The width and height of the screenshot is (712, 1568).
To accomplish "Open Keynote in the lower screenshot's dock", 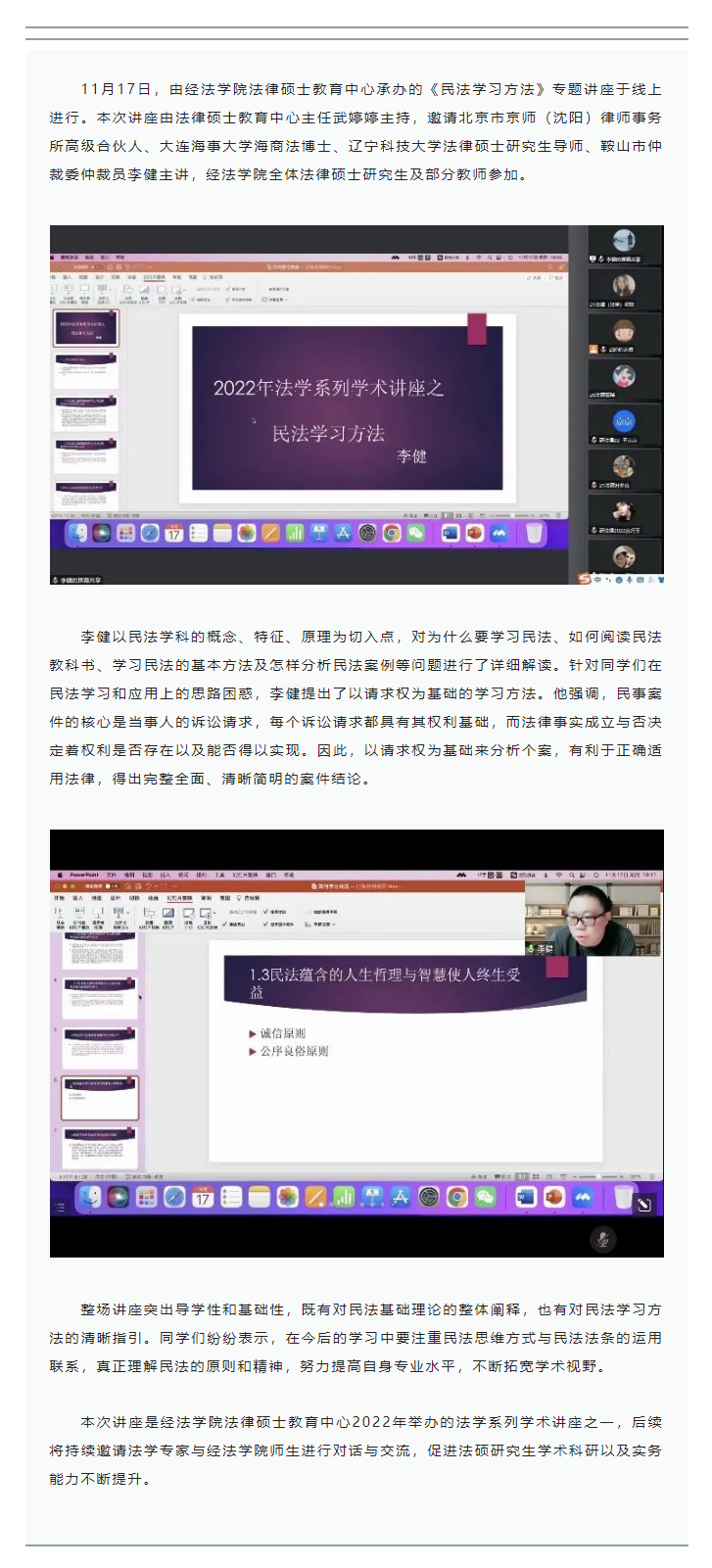I will pyautogui.click(x=372, y=1197).
